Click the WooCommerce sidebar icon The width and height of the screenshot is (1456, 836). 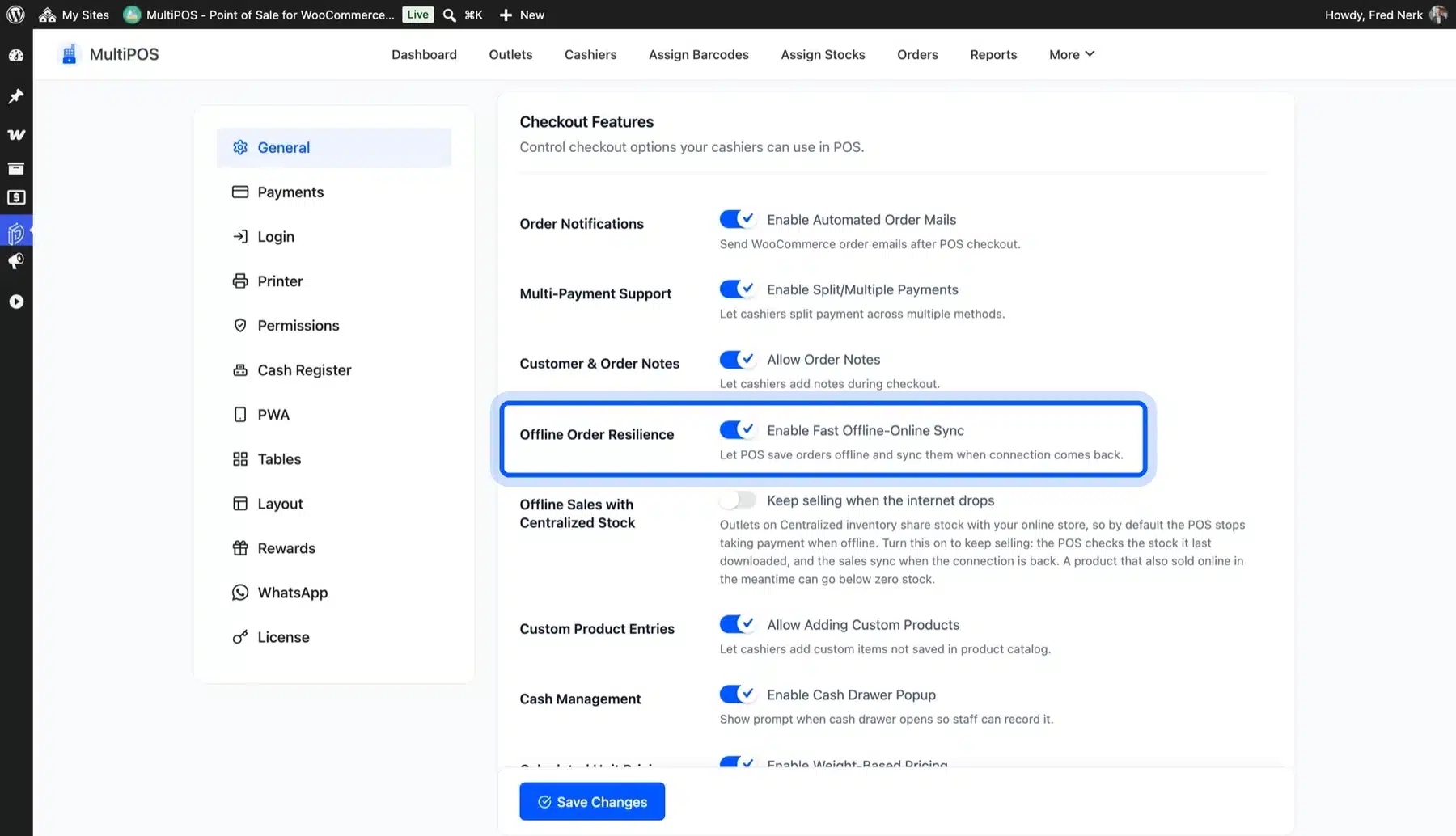pos(16,134)
